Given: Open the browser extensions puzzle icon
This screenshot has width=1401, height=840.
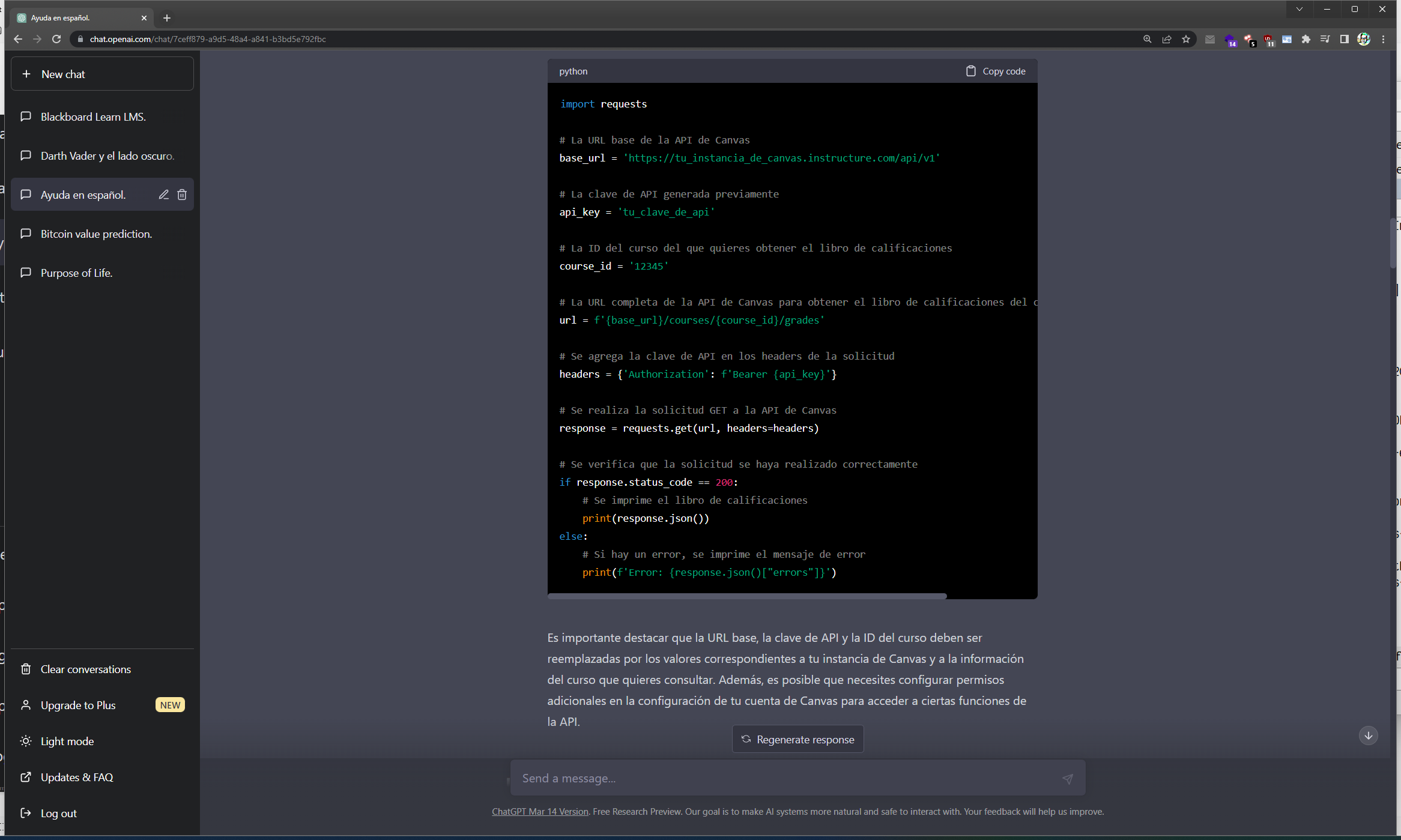Looking at the screenshot, I should click(x=1306, y=39).
